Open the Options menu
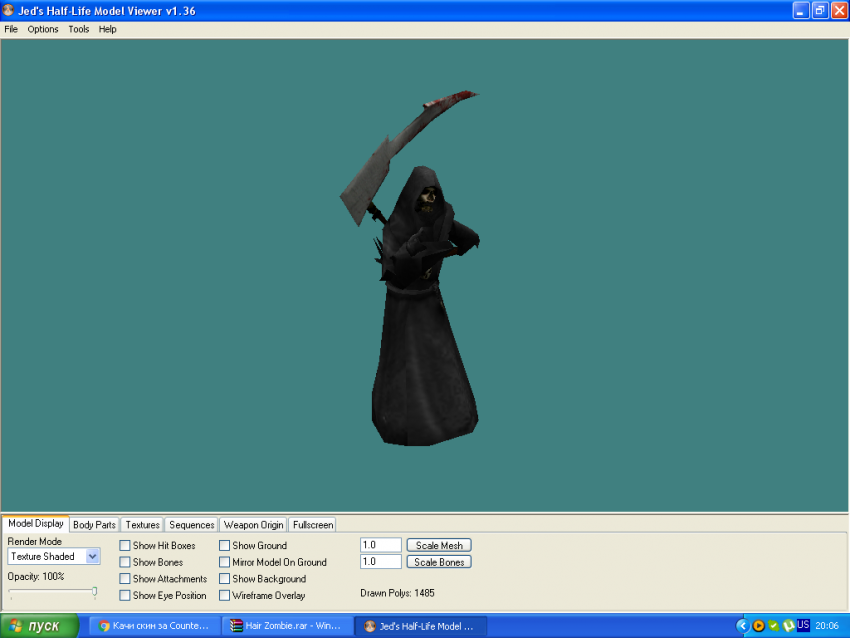This screenshot has width=850, height=638. click(x=43, y=29)
